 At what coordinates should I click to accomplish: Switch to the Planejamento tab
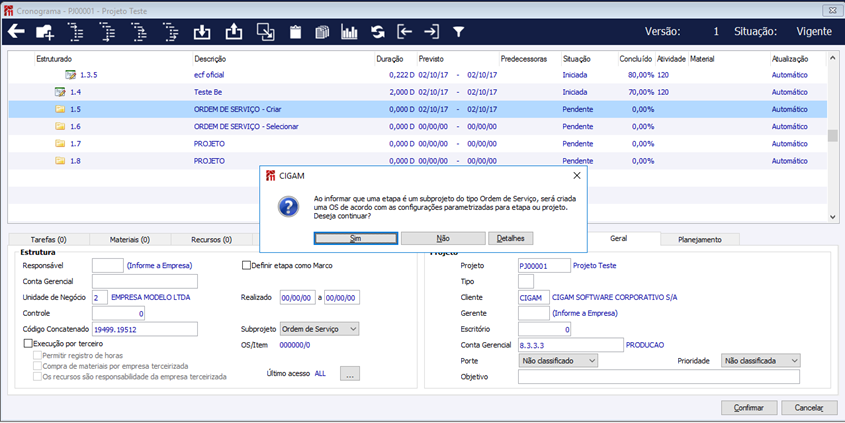(x=700, y=240)
